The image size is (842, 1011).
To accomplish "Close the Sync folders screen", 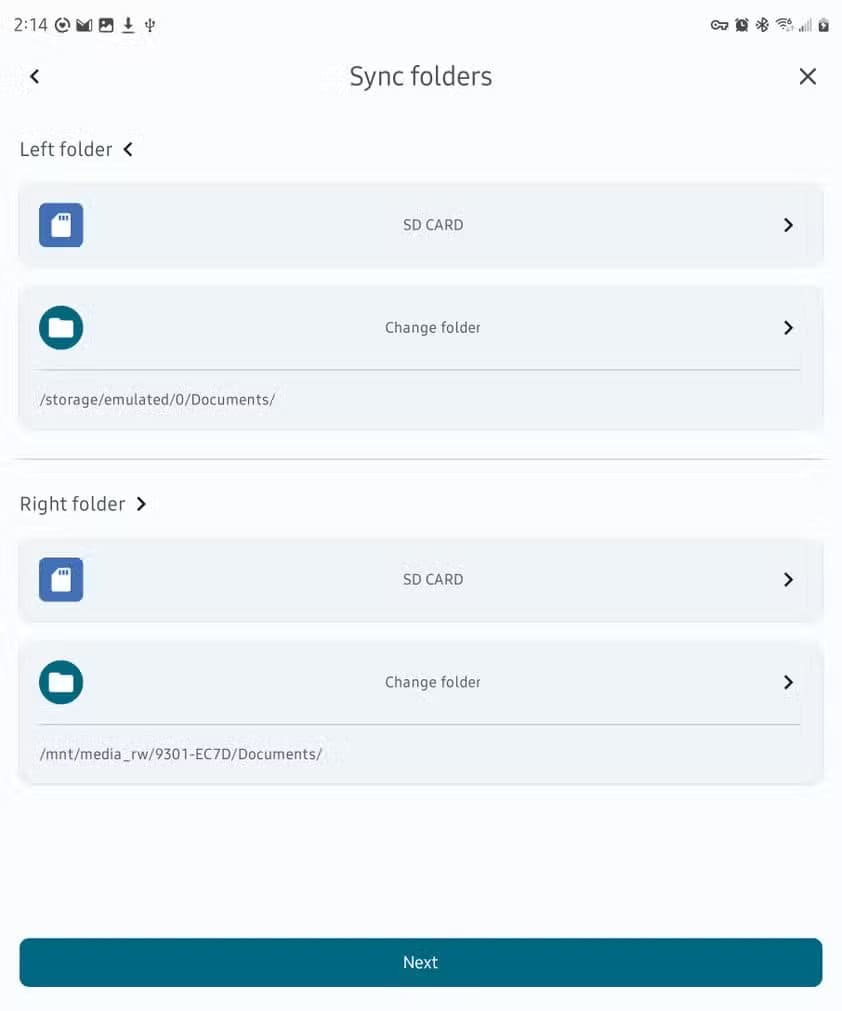I will [x=808, y=76].
